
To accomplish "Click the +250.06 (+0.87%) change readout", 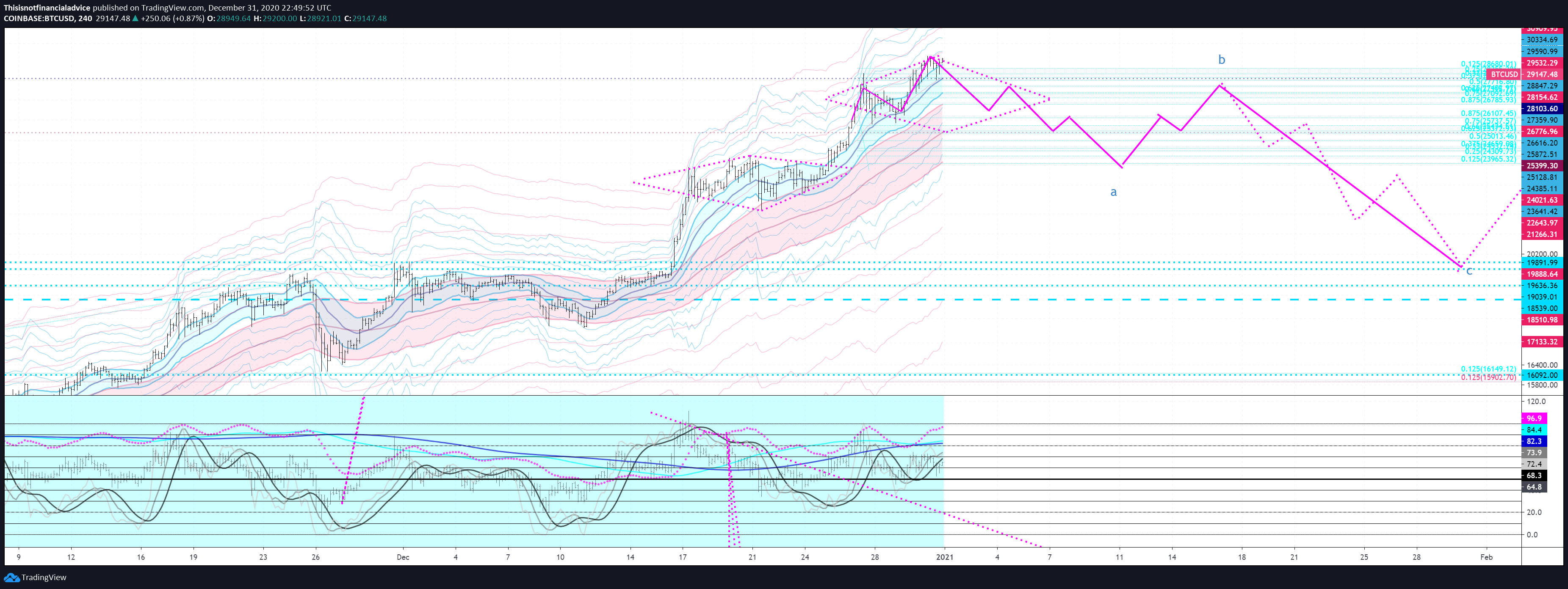I will (172, 18).
